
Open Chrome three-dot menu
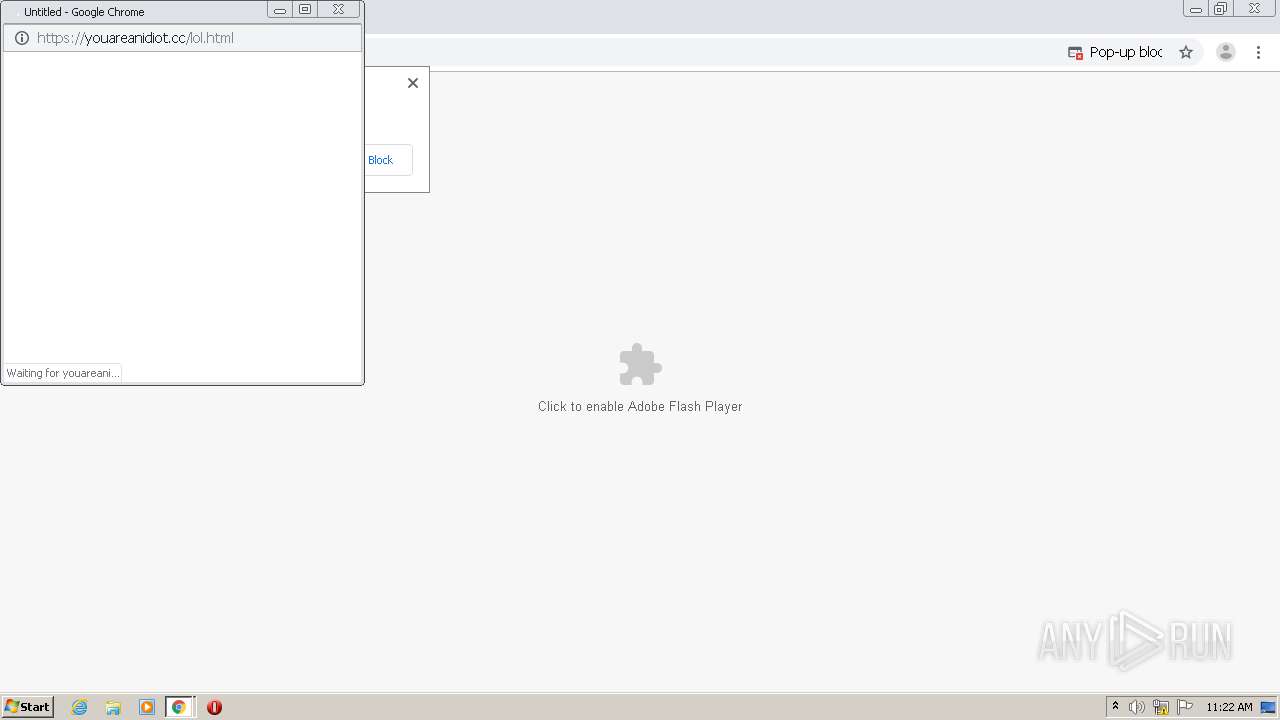coord(1259,52)
